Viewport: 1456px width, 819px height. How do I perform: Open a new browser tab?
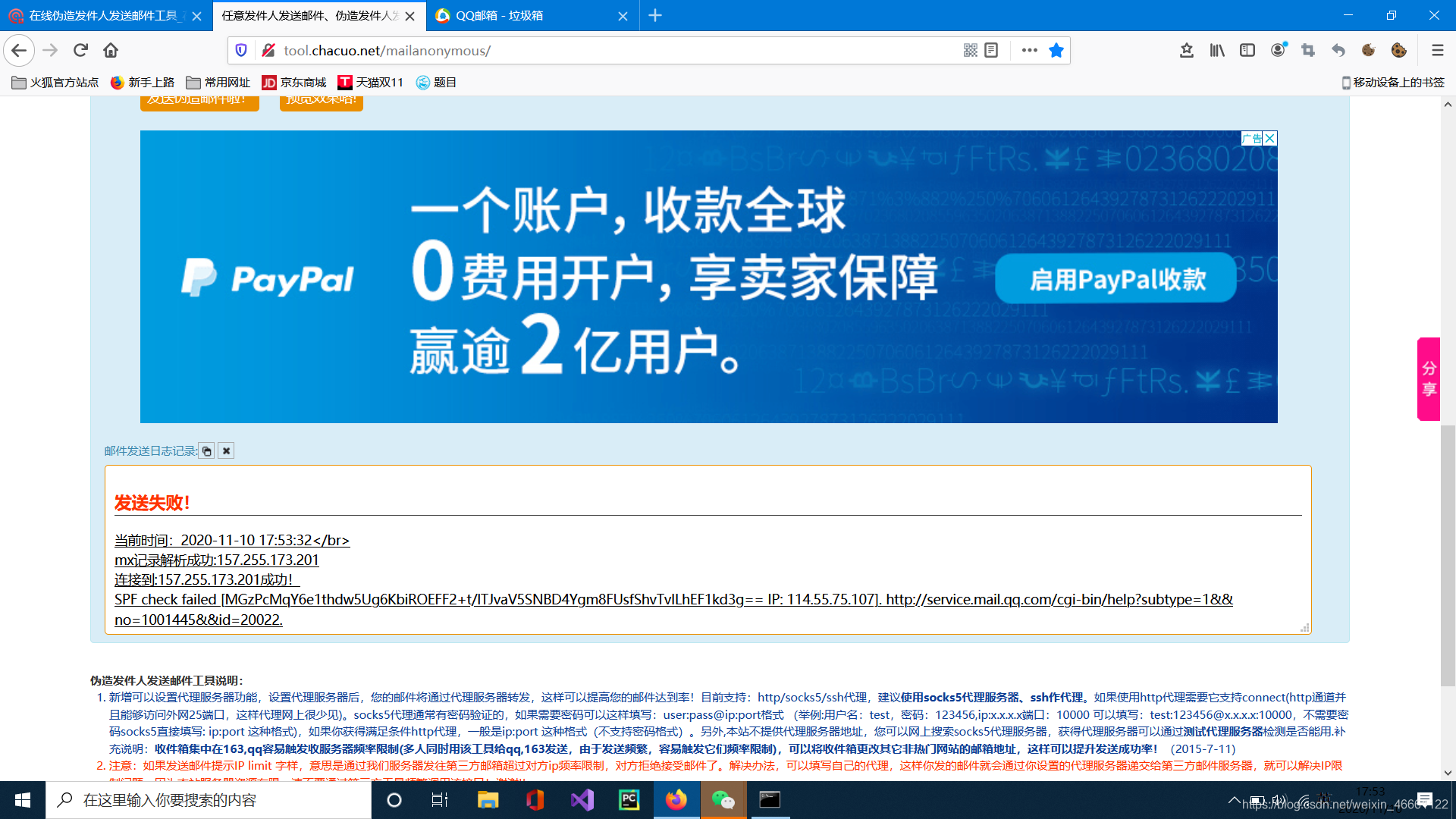pos(655,15)
